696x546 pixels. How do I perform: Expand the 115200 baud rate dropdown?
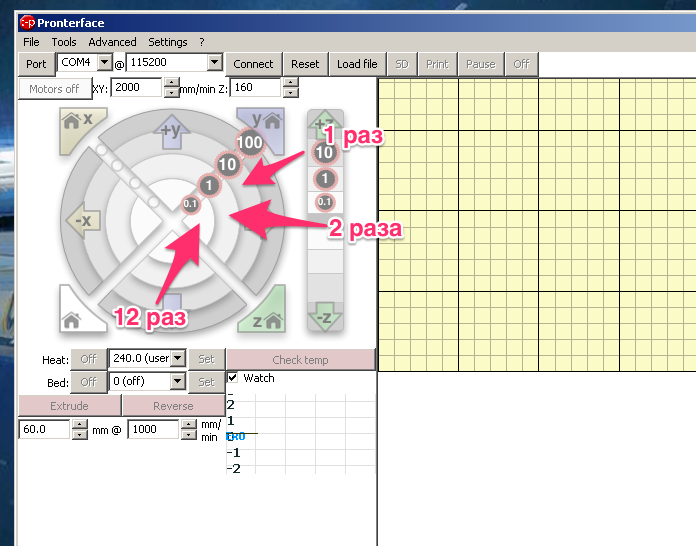(214, 63)
